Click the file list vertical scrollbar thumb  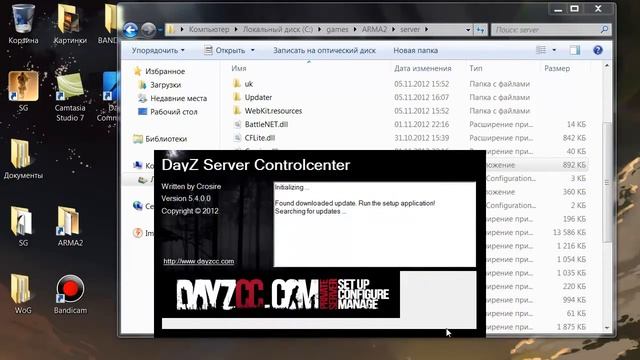point(607,182)
